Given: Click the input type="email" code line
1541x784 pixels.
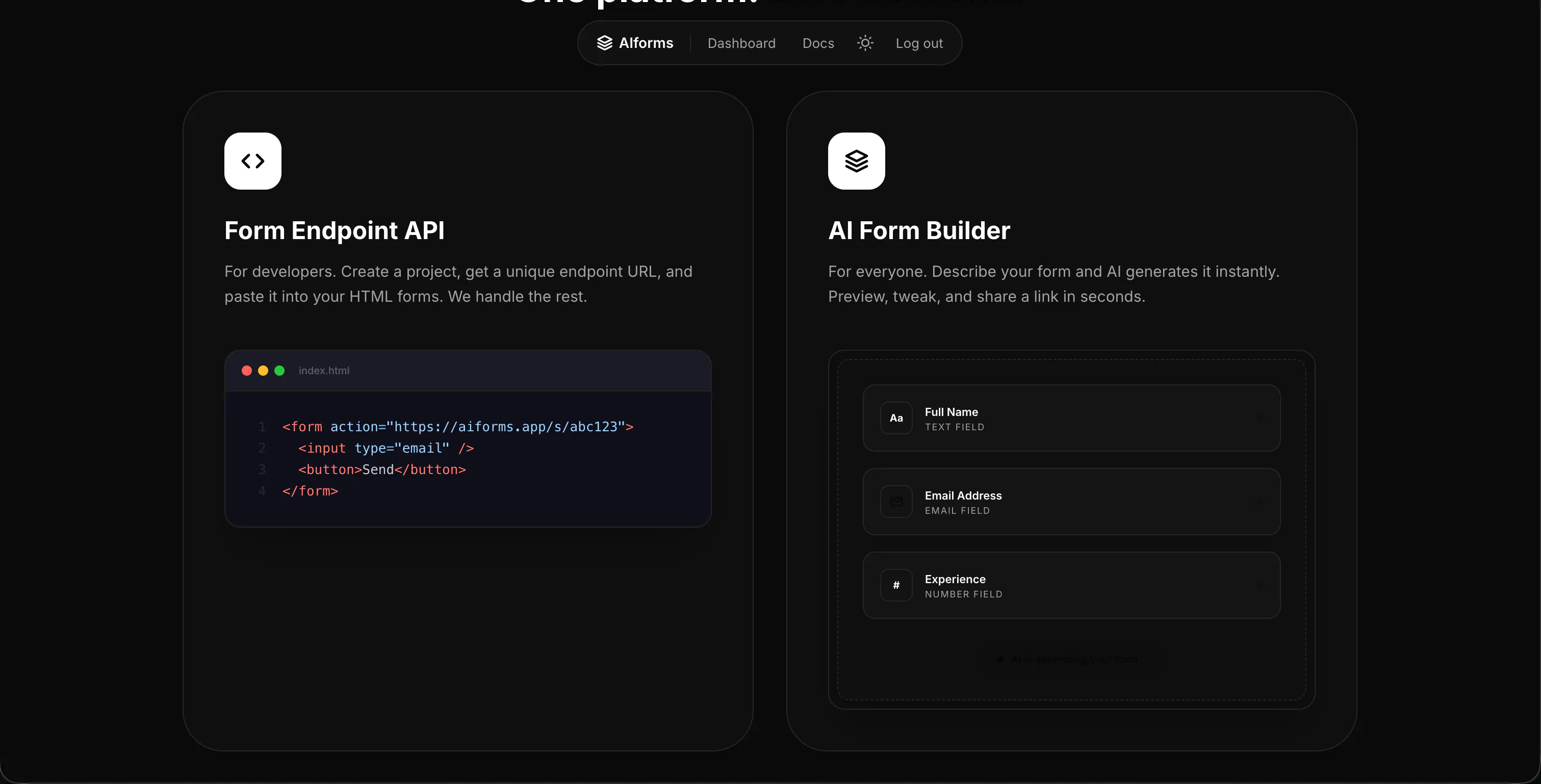Looking at the screenshot, I should (386, 448).
